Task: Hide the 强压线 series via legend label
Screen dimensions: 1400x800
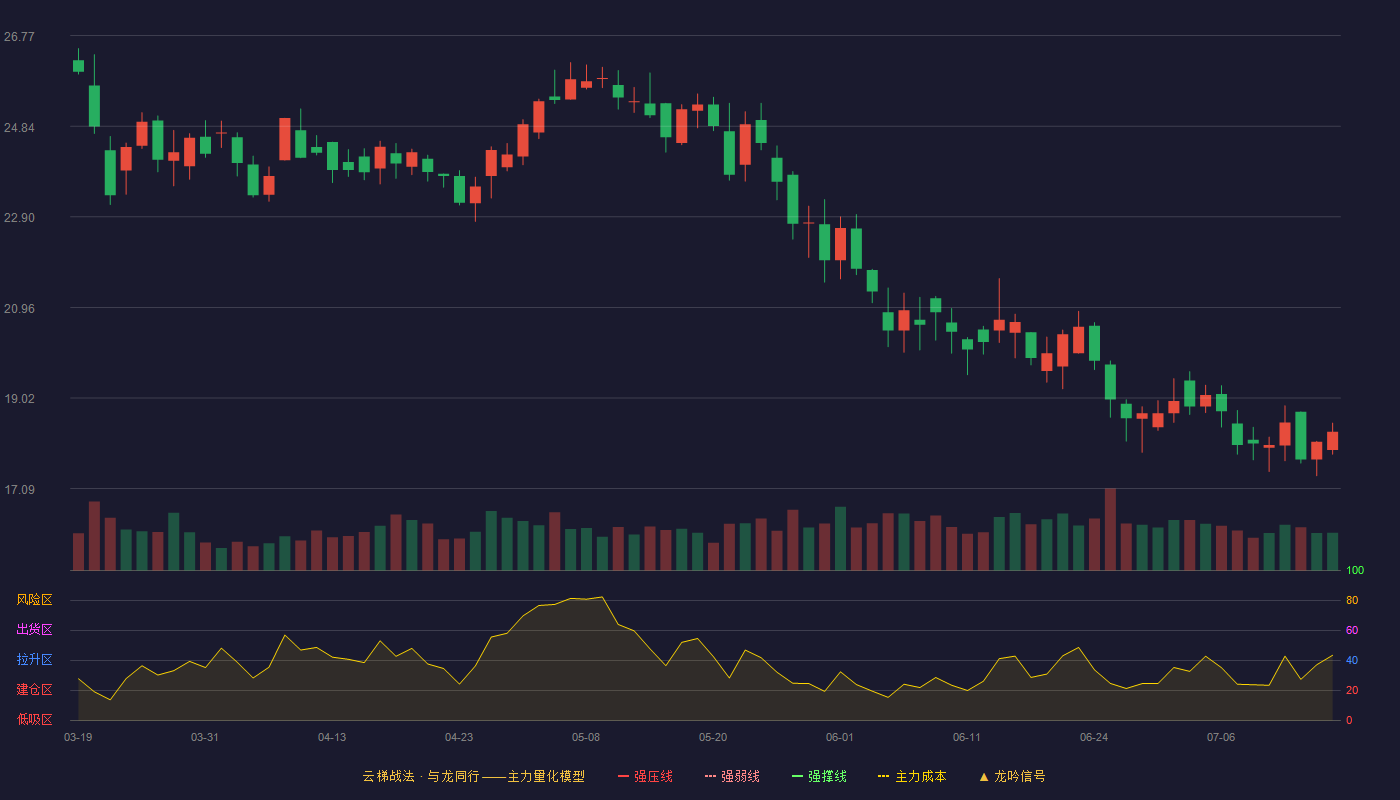Action: (x=653, y=776)
